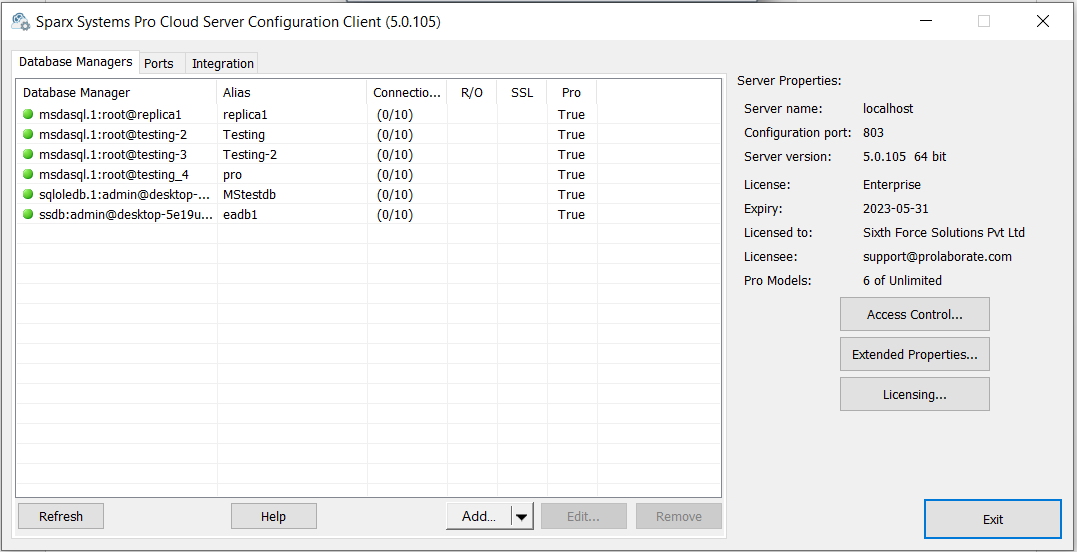Click the alias Testing-2
Image resolution: width=1077 pixels, height=552 pixels.
[x=250, y=154]
